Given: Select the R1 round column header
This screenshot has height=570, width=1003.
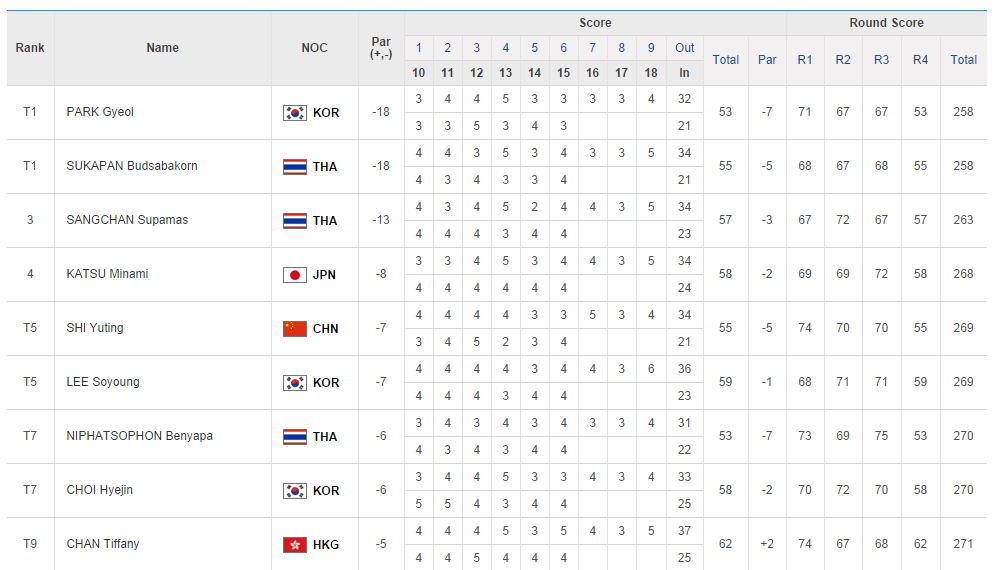Looking at the screenshot, I should tap(805, 60).
